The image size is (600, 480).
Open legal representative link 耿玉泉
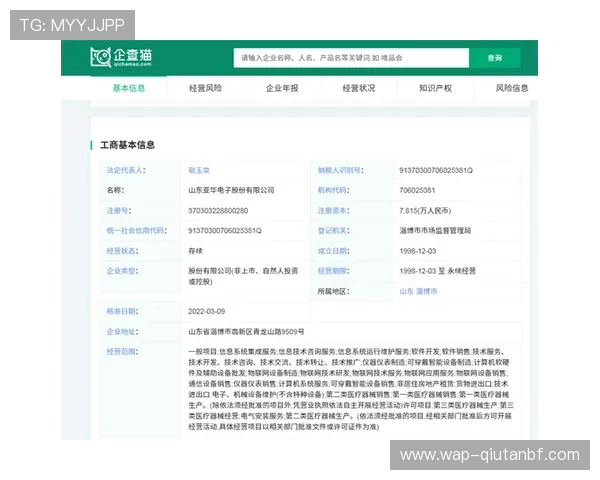tap(199, 170)
